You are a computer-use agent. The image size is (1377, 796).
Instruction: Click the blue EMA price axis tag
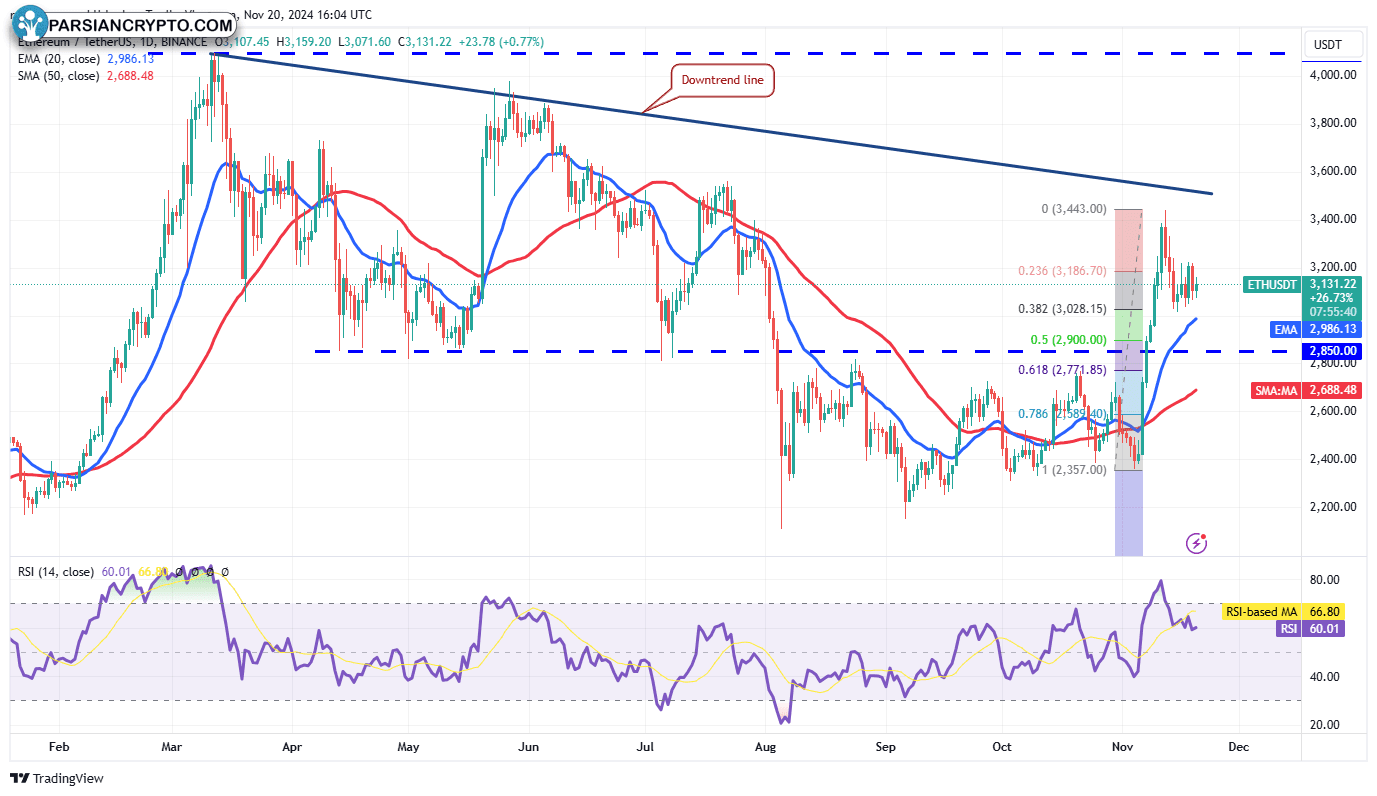(x=1285, y=328)
